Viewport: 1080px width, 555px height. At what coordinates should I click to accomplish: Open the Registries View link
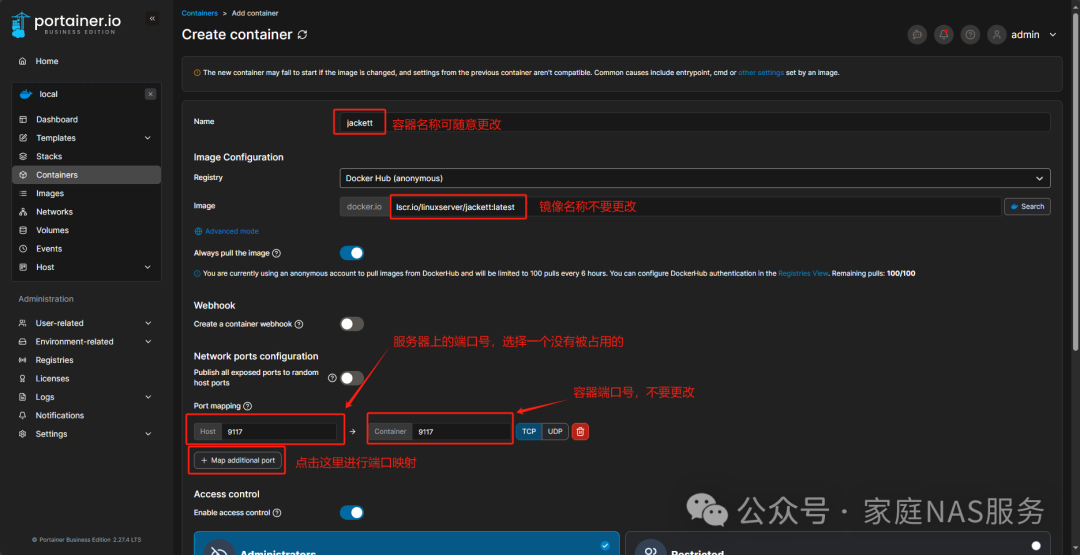coord(803,273)
